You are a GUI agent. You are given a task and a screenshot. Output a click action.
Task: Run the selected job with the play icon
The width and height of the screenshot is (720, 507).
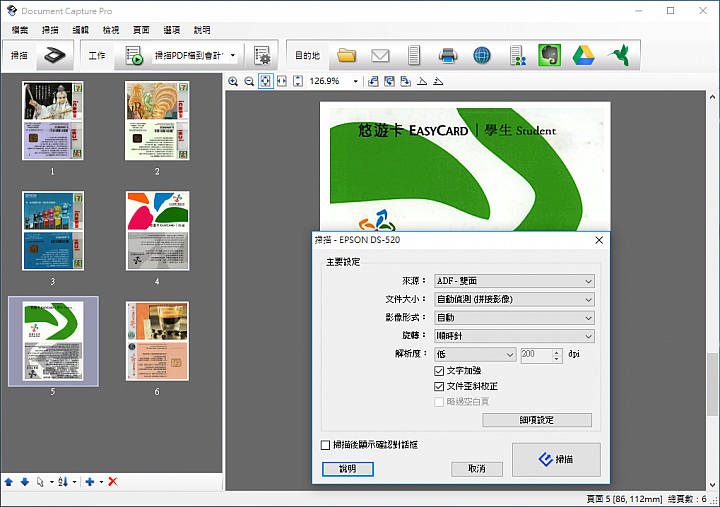134,56
